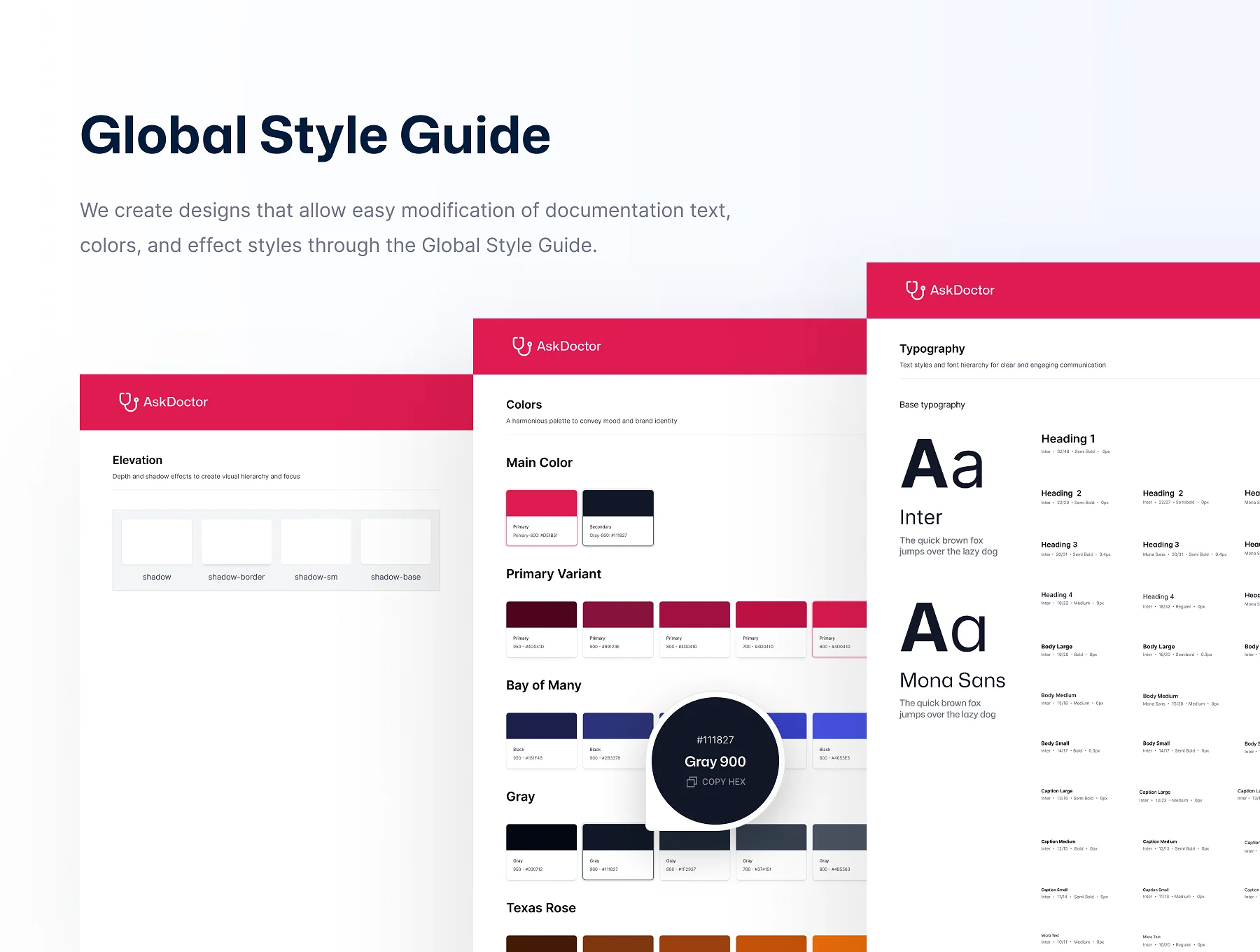
Task: Click the large Inter 'Aa' type specimen
Action: click(x=942, y=464)
